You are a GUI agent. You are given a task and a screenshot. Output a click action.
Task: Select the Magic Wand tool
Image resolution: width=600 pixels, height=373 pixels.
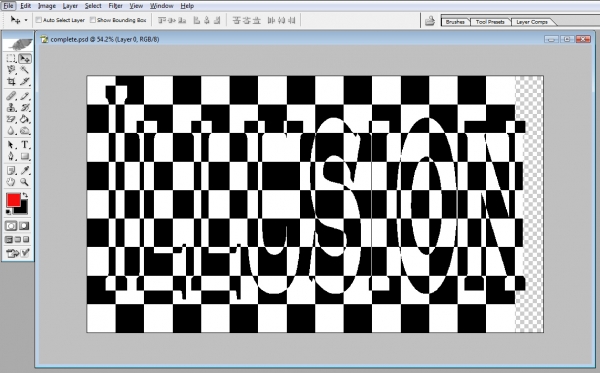24,70
